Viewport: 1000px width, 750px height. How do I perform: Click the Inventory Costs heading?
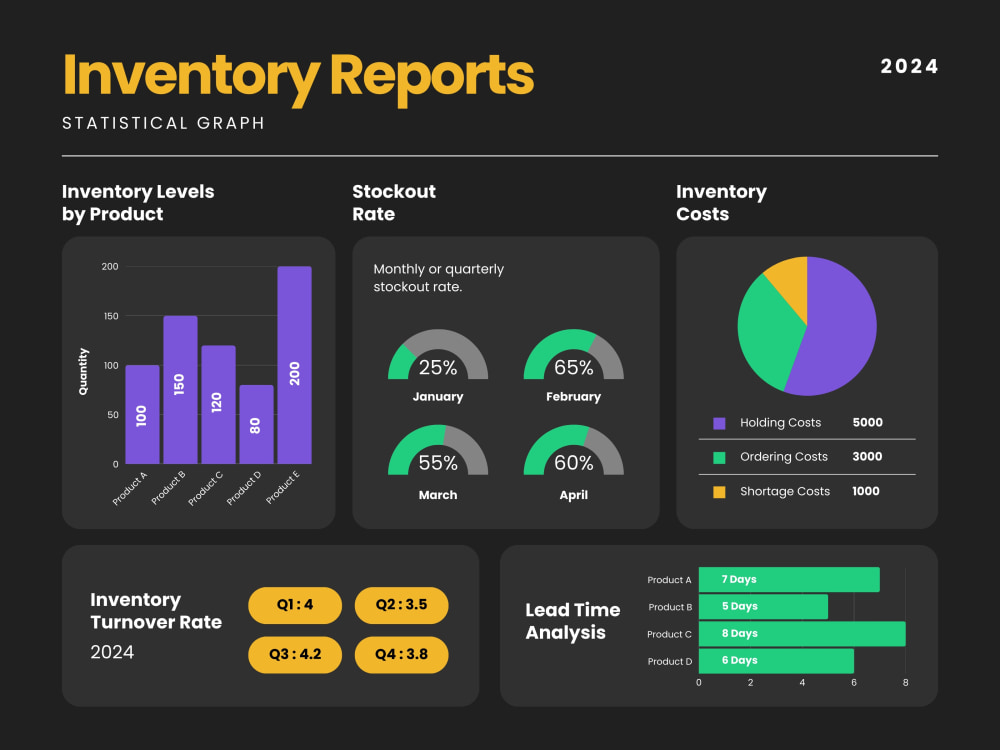pyautogui.click(x=721, y=203)
